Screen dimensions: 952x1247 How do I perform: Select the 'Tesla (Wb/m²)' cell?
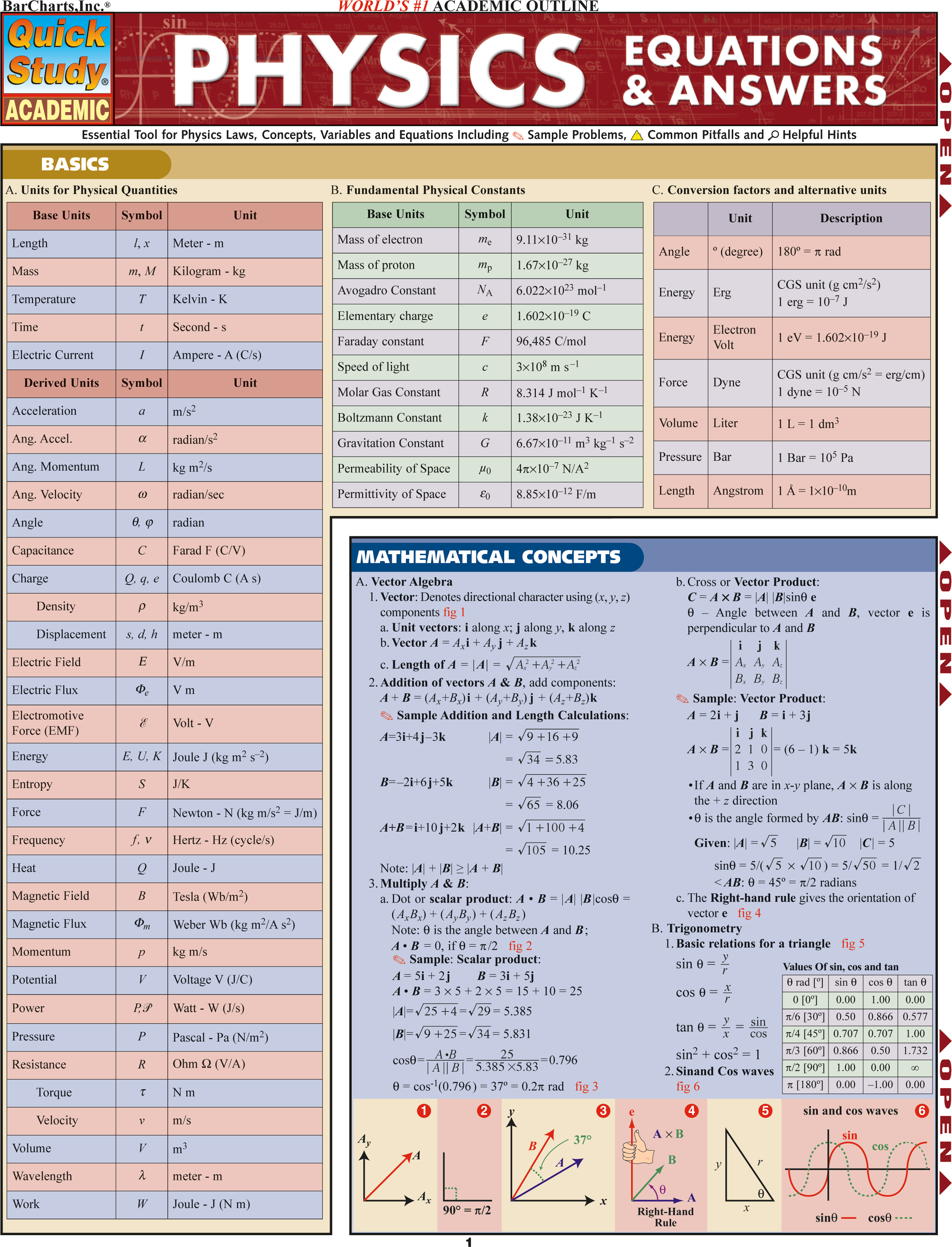(245, 896)
